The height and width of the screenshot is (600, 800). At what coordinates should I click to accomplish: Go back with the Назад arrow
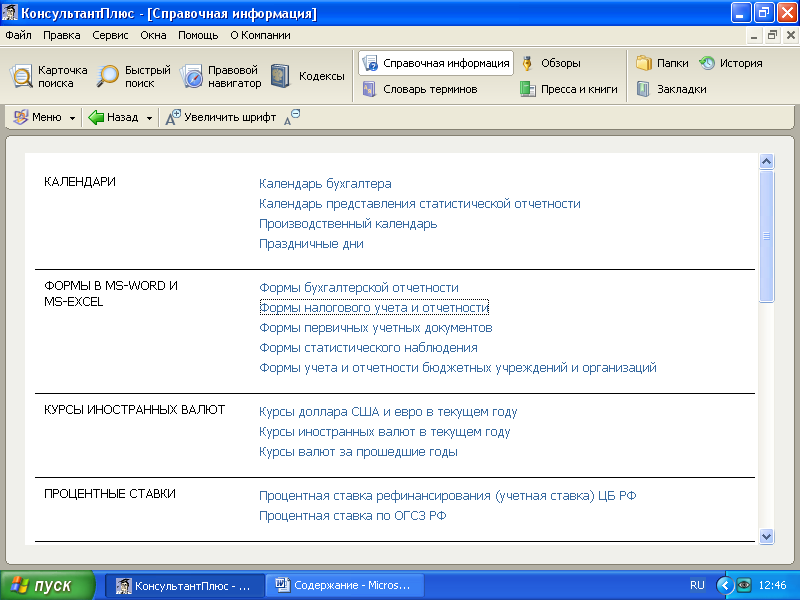(113, 117)
